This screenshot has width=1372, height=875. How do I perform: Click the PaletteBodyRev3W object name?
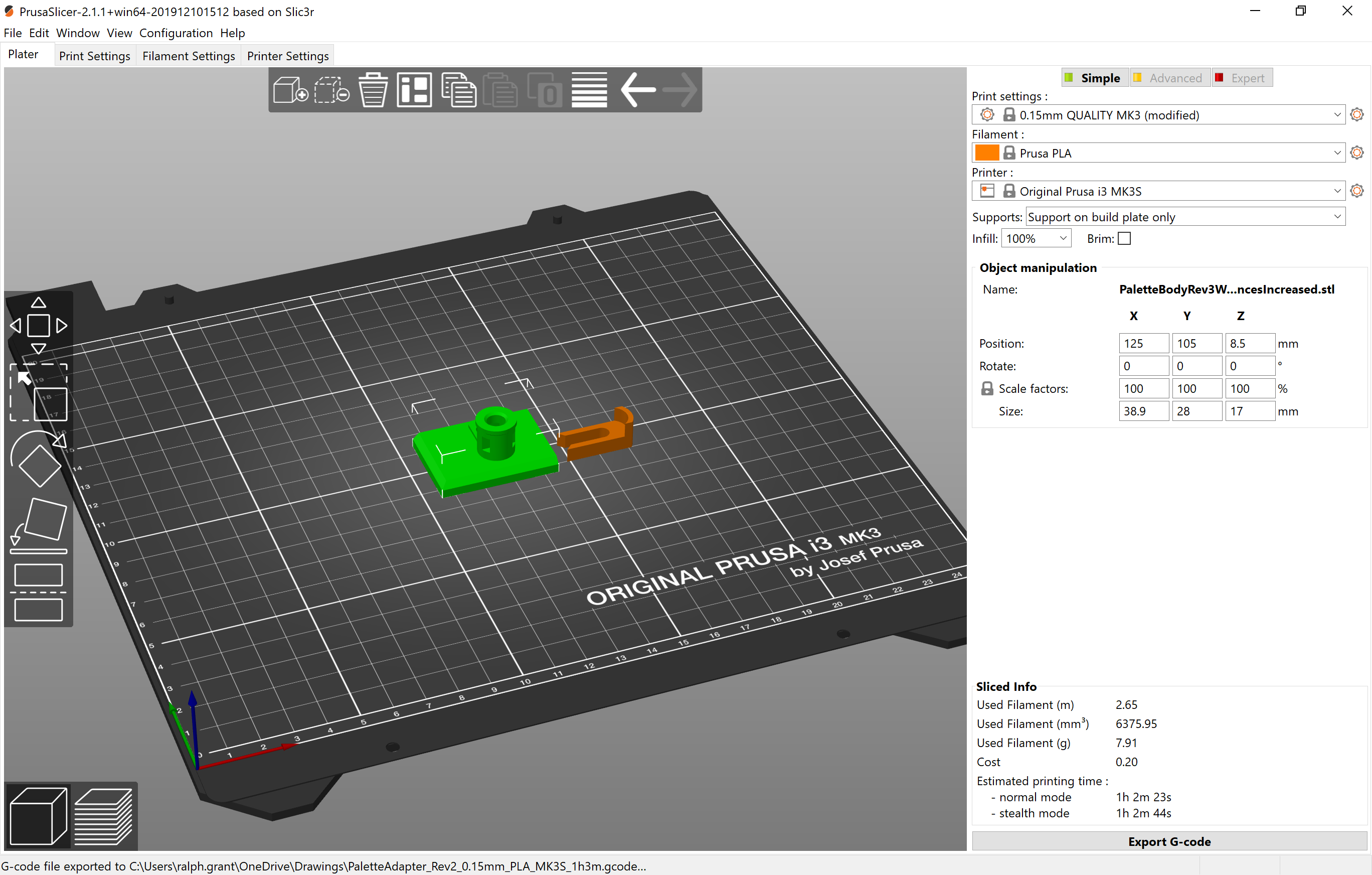pos(1226,289)
